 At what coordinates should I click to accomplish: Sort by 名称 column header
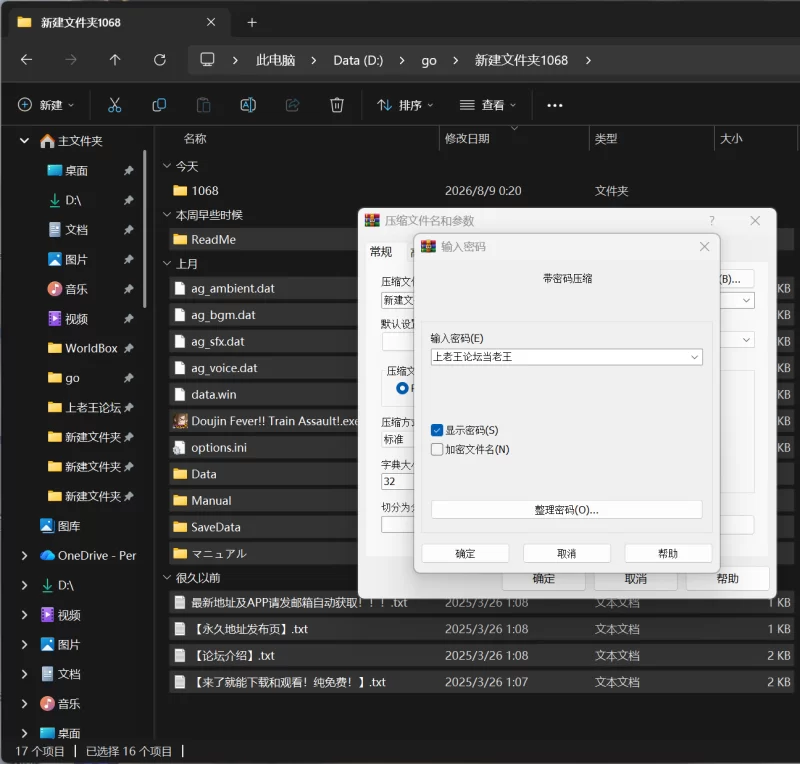point(195,138)
